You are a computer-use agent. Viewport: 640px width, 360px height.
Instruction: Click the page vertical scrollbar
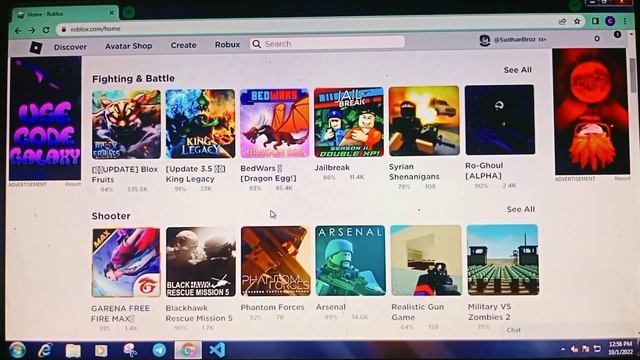click(x=633, y=76)
